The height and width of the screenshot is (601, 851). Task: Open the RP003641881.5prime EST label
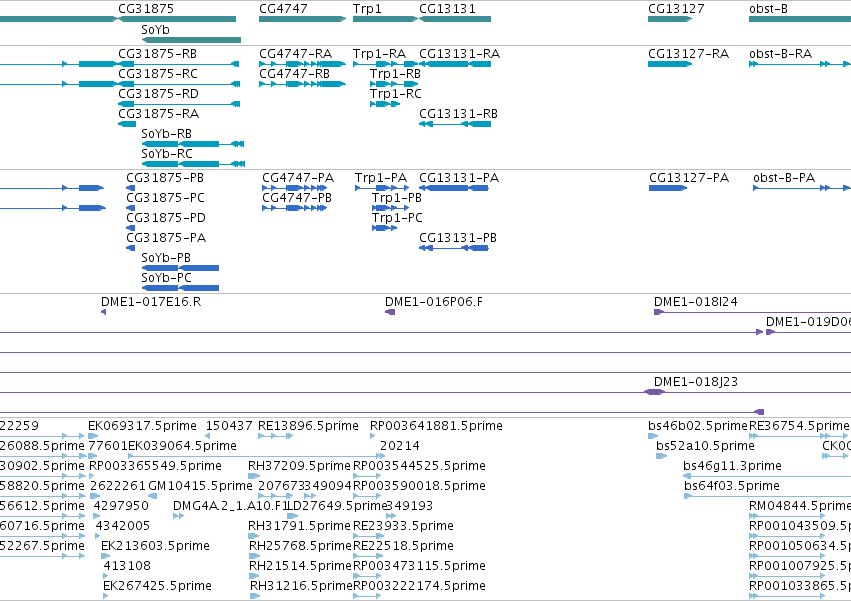[436, 426]
